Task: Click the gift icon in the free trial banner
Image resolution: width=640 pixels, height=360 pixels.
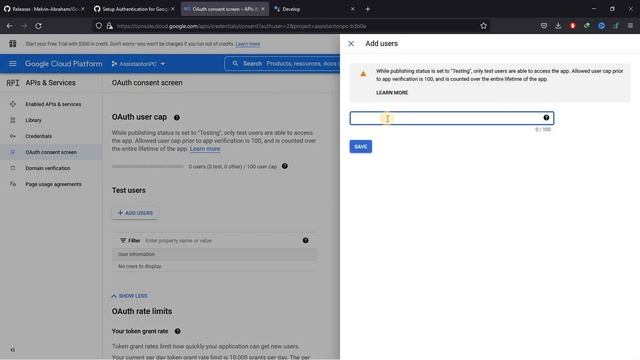Action: coord(13,43)
